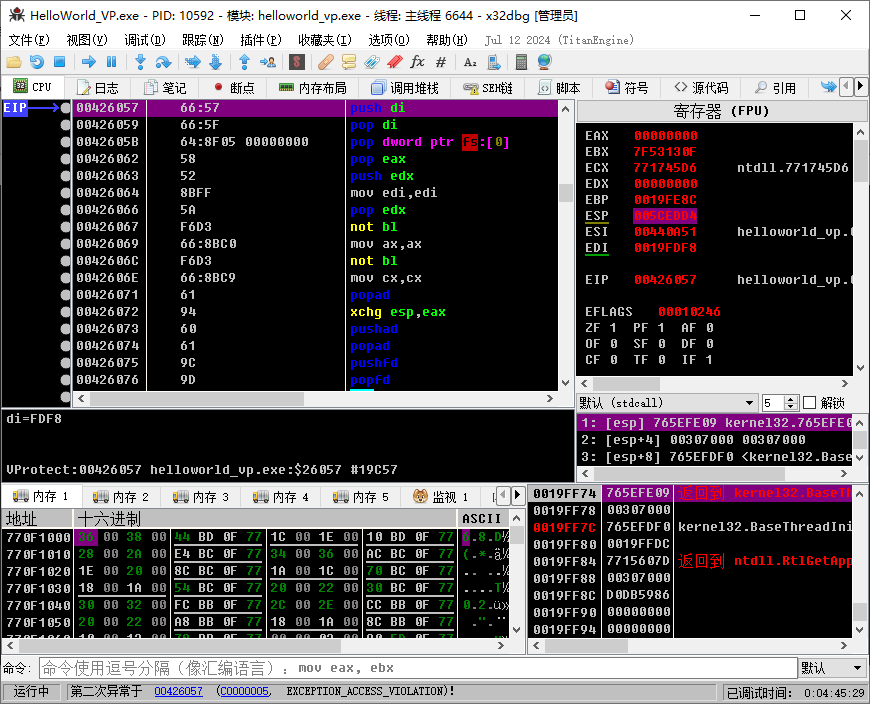870x704 pixels.
Task: Click the Step Into toolbar icon
Action: [141, 62]
